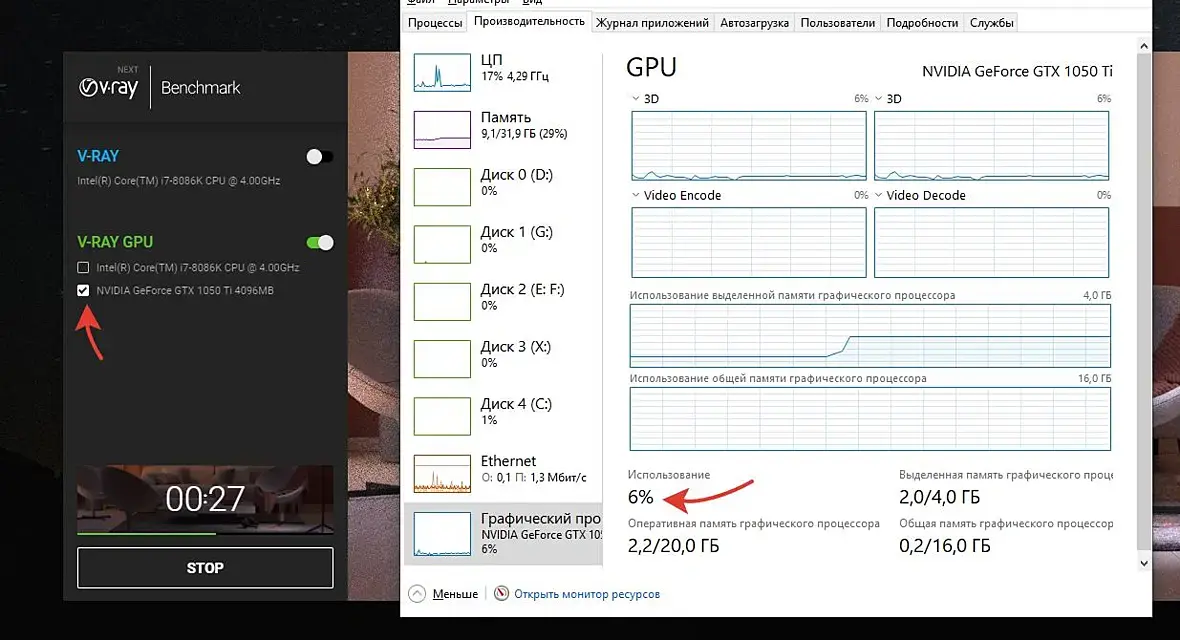This screenshot has height=640, width=1180.
Task: Click the Video Decode graph area
Action: (991, 242)
